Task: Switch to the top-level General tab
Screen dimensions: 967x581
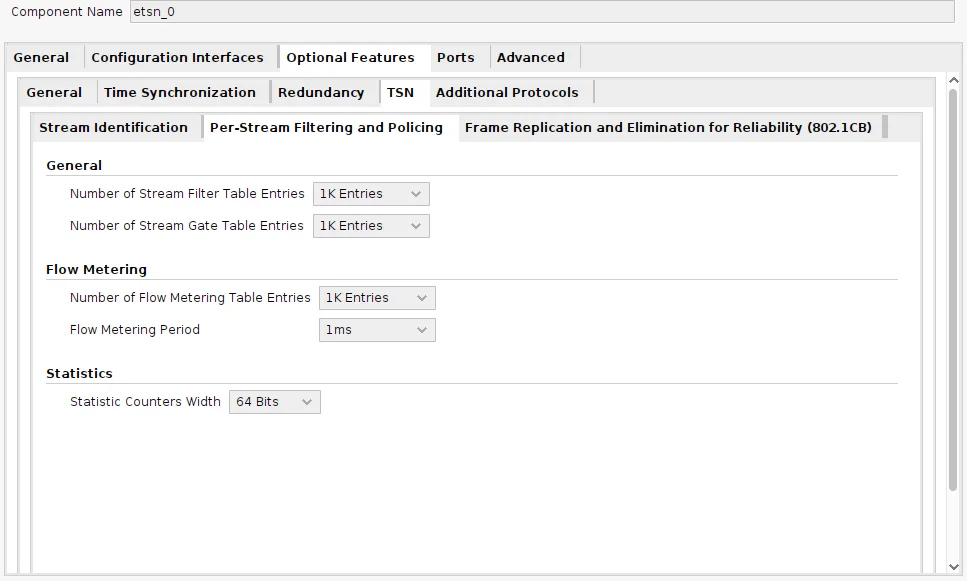Action: point(41,57)
